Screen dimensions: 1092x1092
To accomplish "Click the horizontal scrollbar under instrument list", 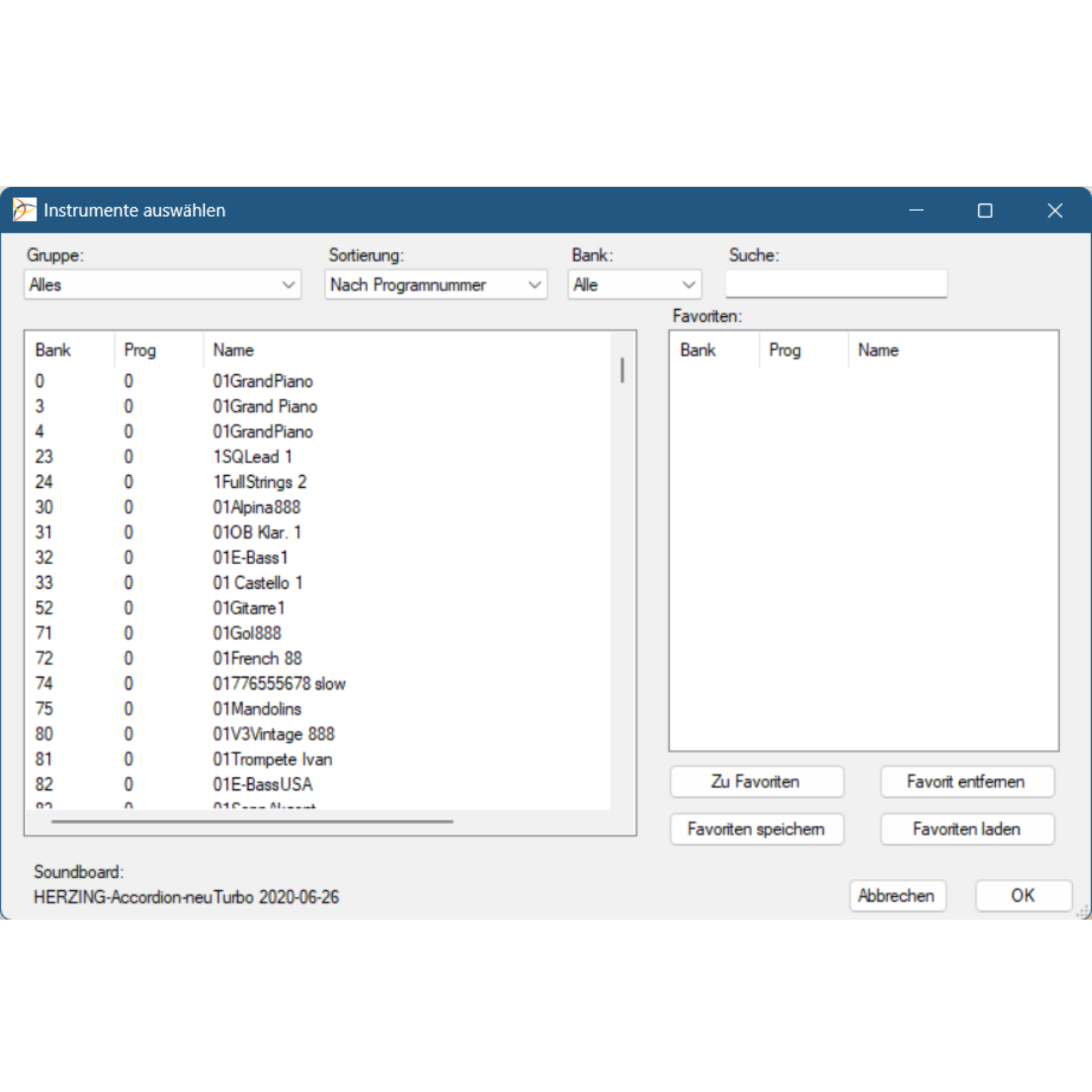I will [252, 821].
